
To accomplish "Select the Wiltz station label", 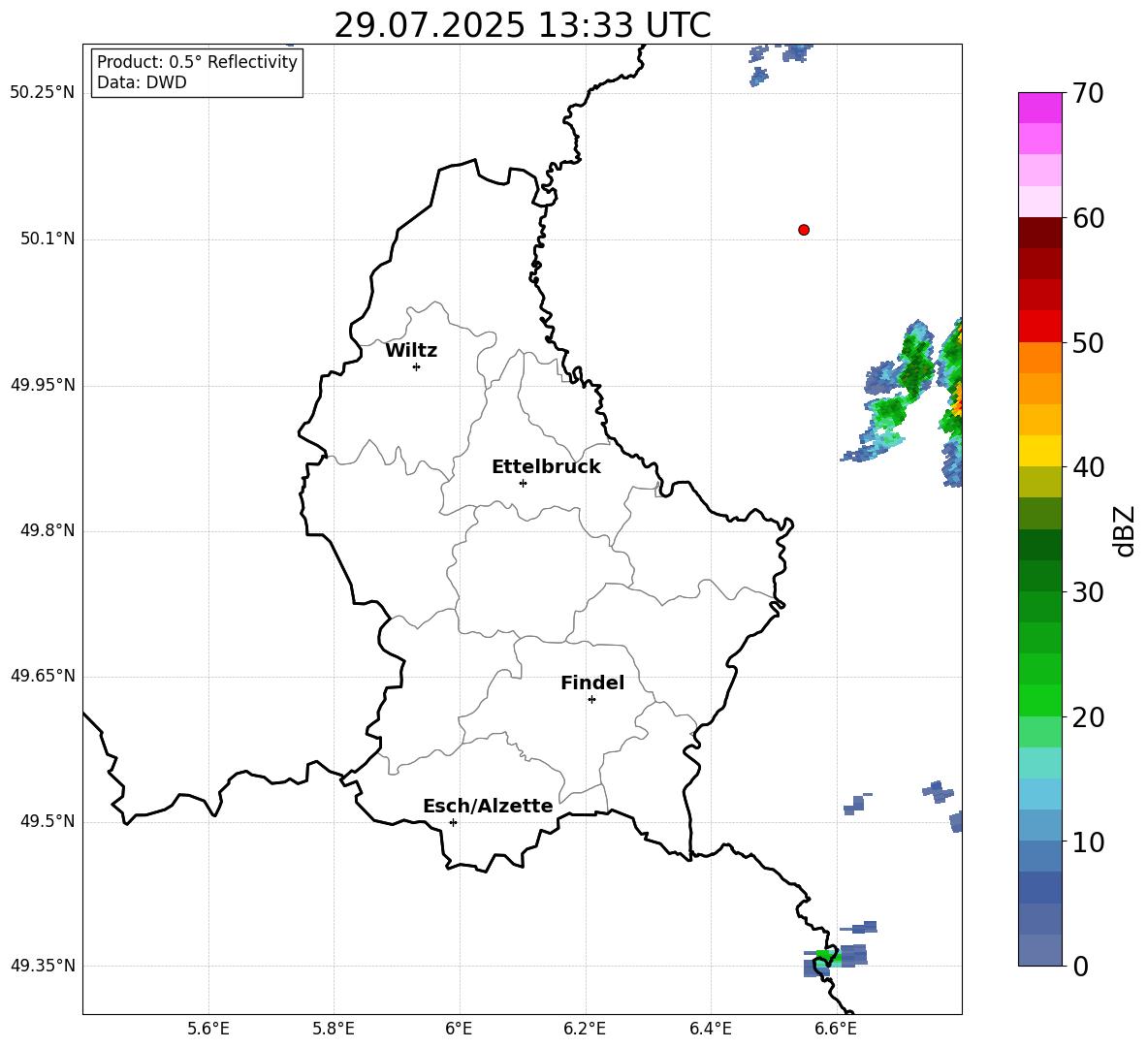I will [411, 351].
